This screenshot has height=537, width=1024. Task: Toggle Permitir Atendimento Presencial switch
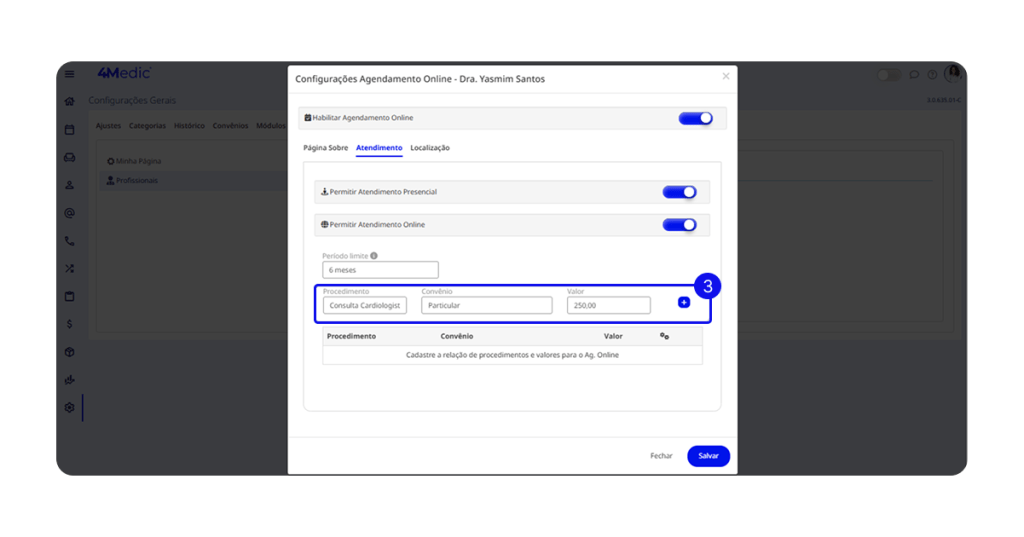[679, 192]
